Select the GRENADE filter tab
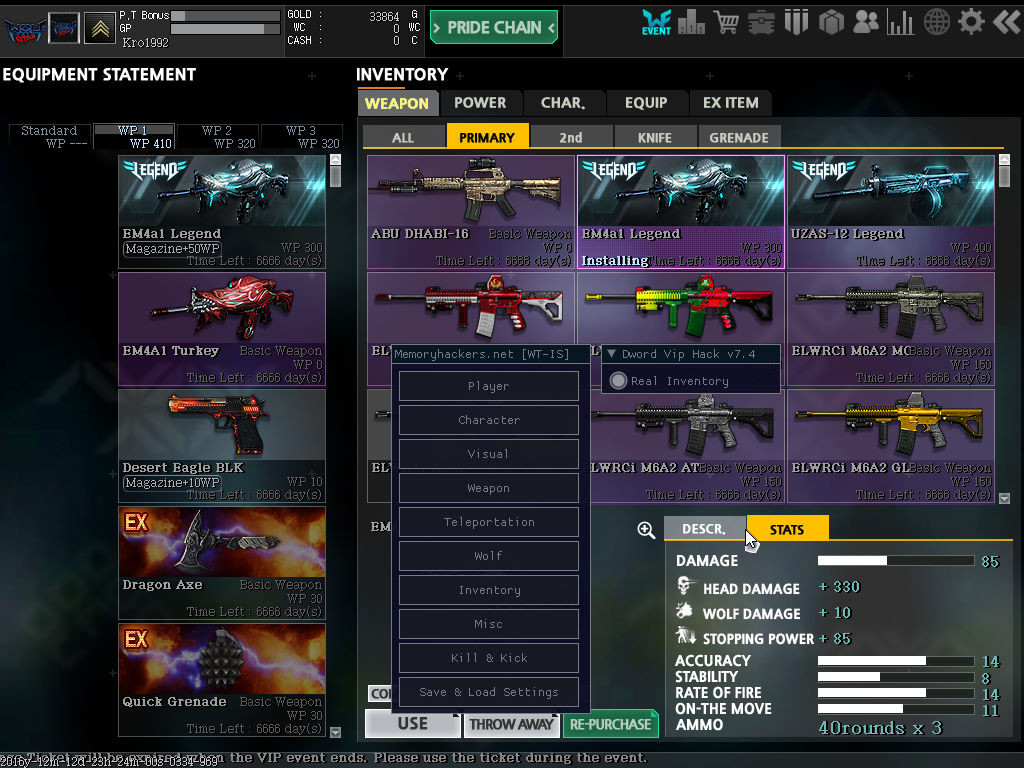Viewport: 1024px width, 768px height. point(739,137)
